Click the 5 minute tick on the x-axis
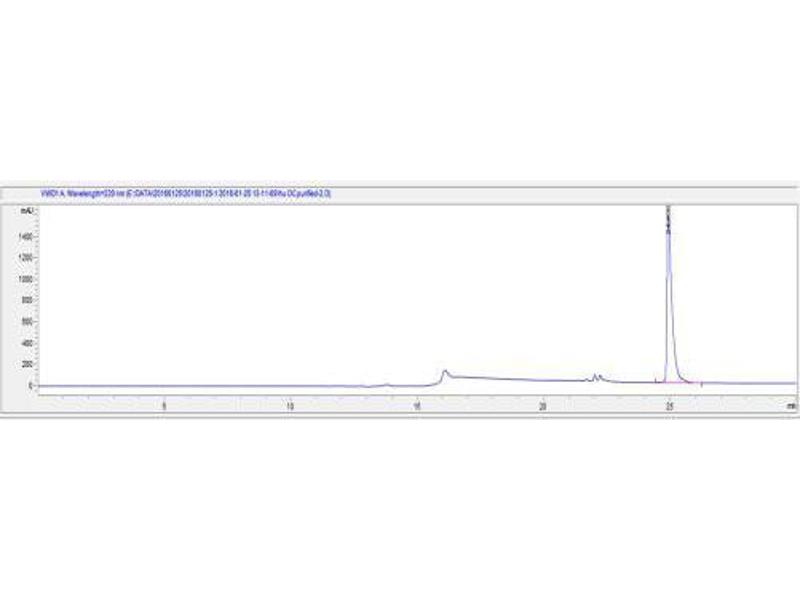This screenshot has width=800, height=600. pyautogui.click(x=164, y=406)
